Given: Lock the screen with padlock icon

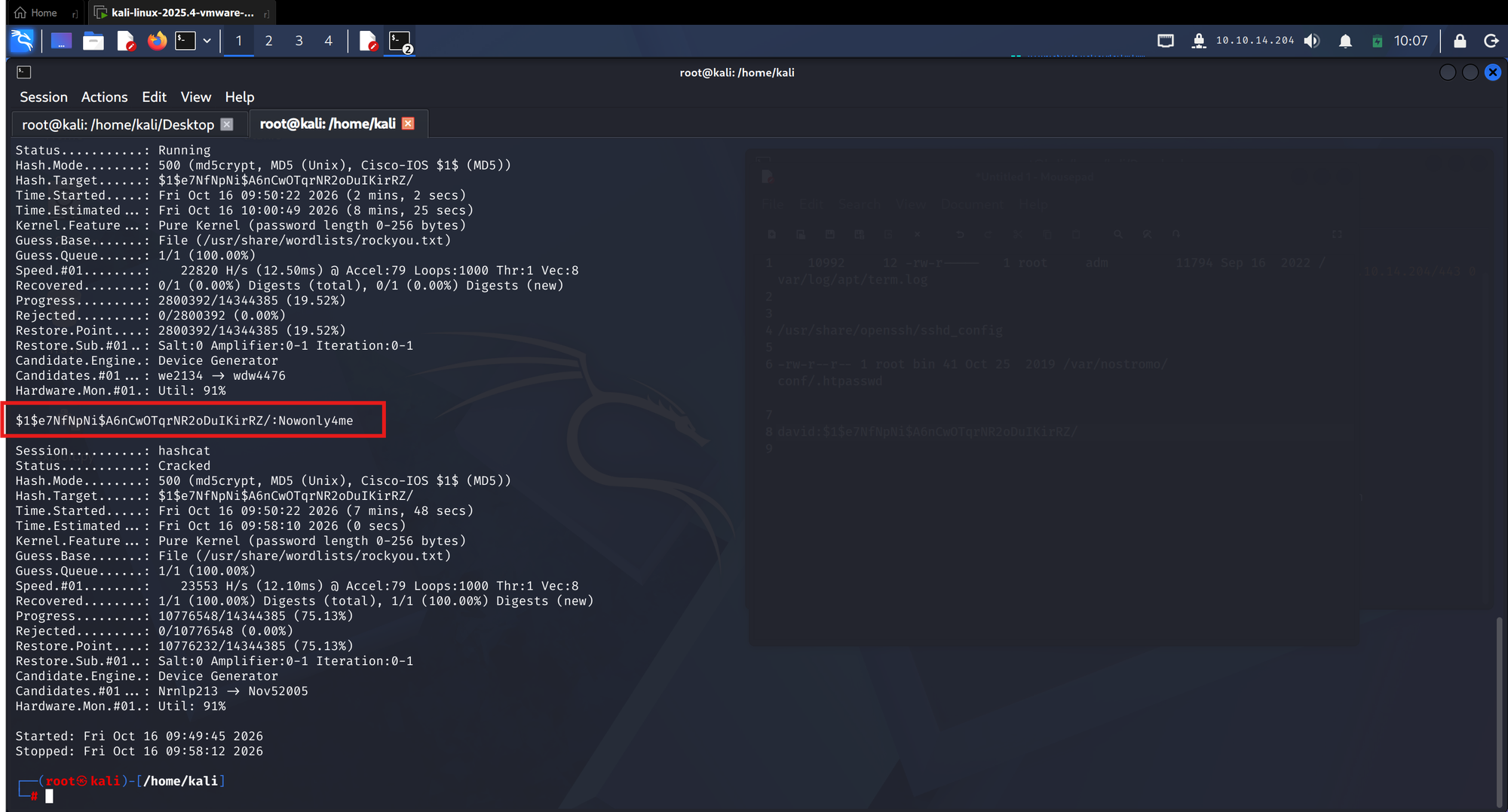Looking at the screenshot, I should (x=1460, y=41).
